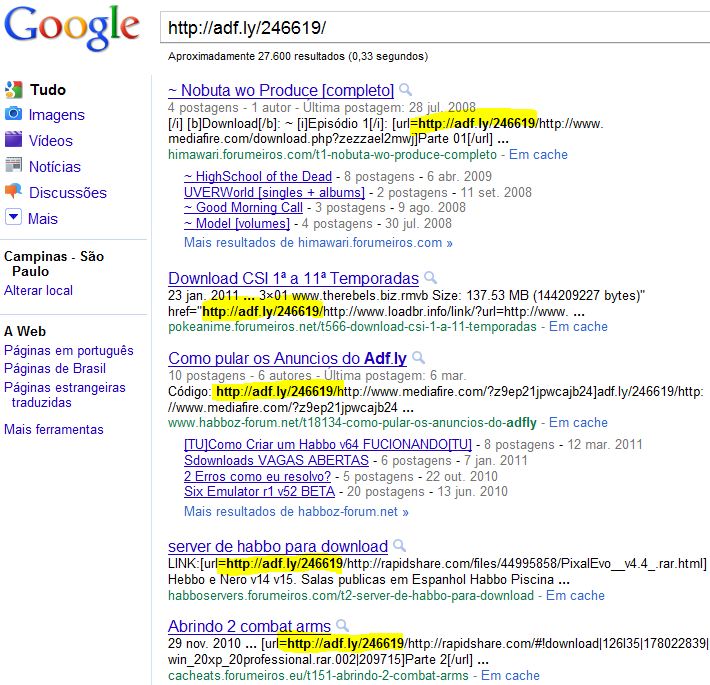Open server de habbo para download result
Viewport: 710px width, 685px height.
click(278, 546)
